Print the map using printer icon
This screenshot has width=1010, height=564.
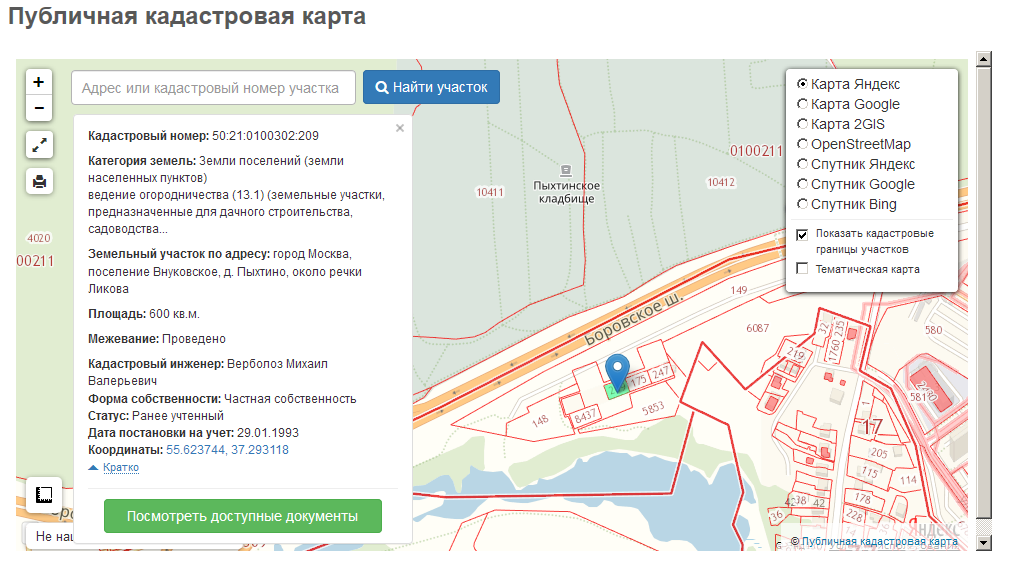tap(39, 182)
